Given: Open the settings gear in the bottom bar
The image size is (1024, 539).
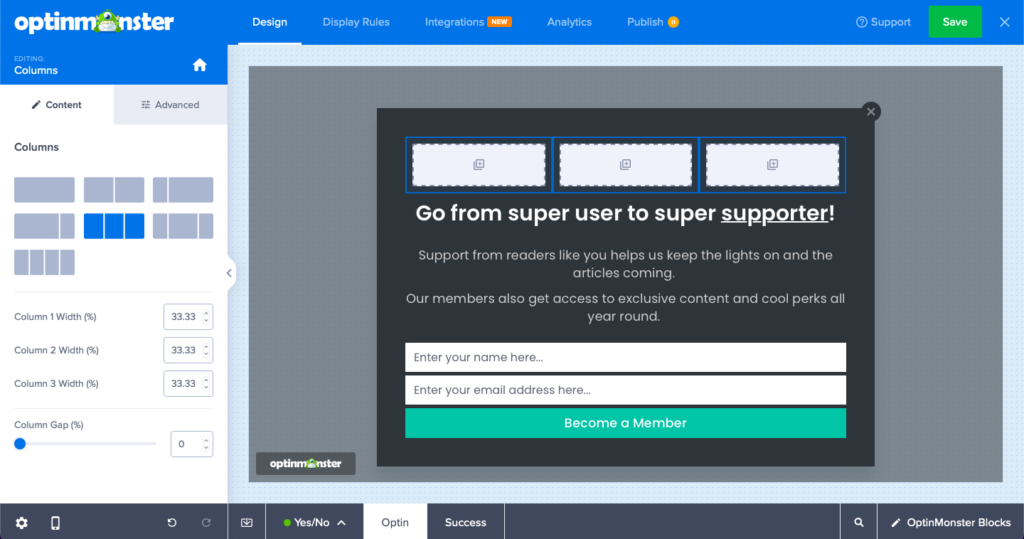Looking at the screenshot, I should pos(22,522).
